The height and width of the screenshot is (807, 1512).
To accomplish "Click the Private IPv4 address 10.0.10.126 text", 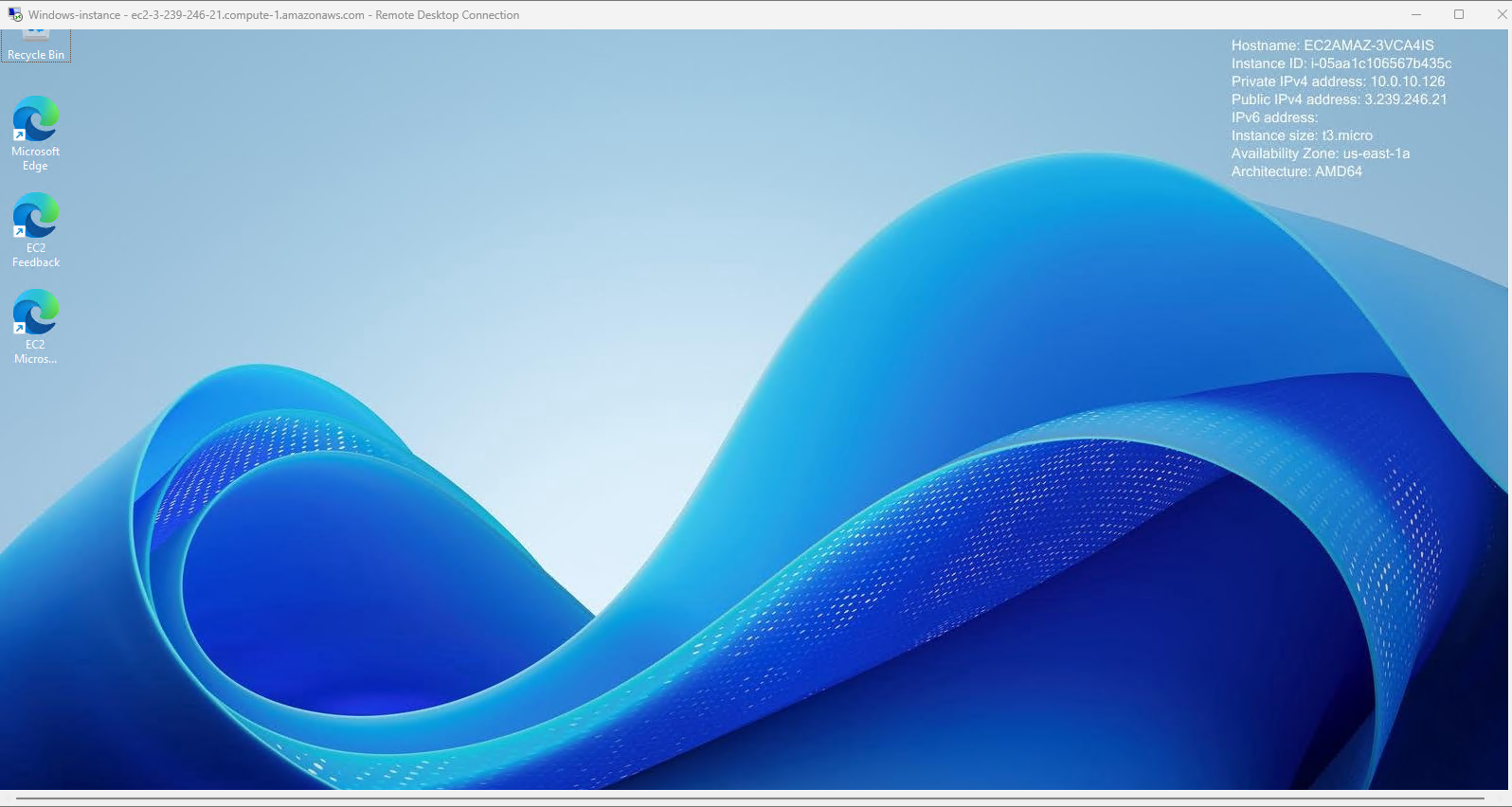I will [x=1338, y=81].
